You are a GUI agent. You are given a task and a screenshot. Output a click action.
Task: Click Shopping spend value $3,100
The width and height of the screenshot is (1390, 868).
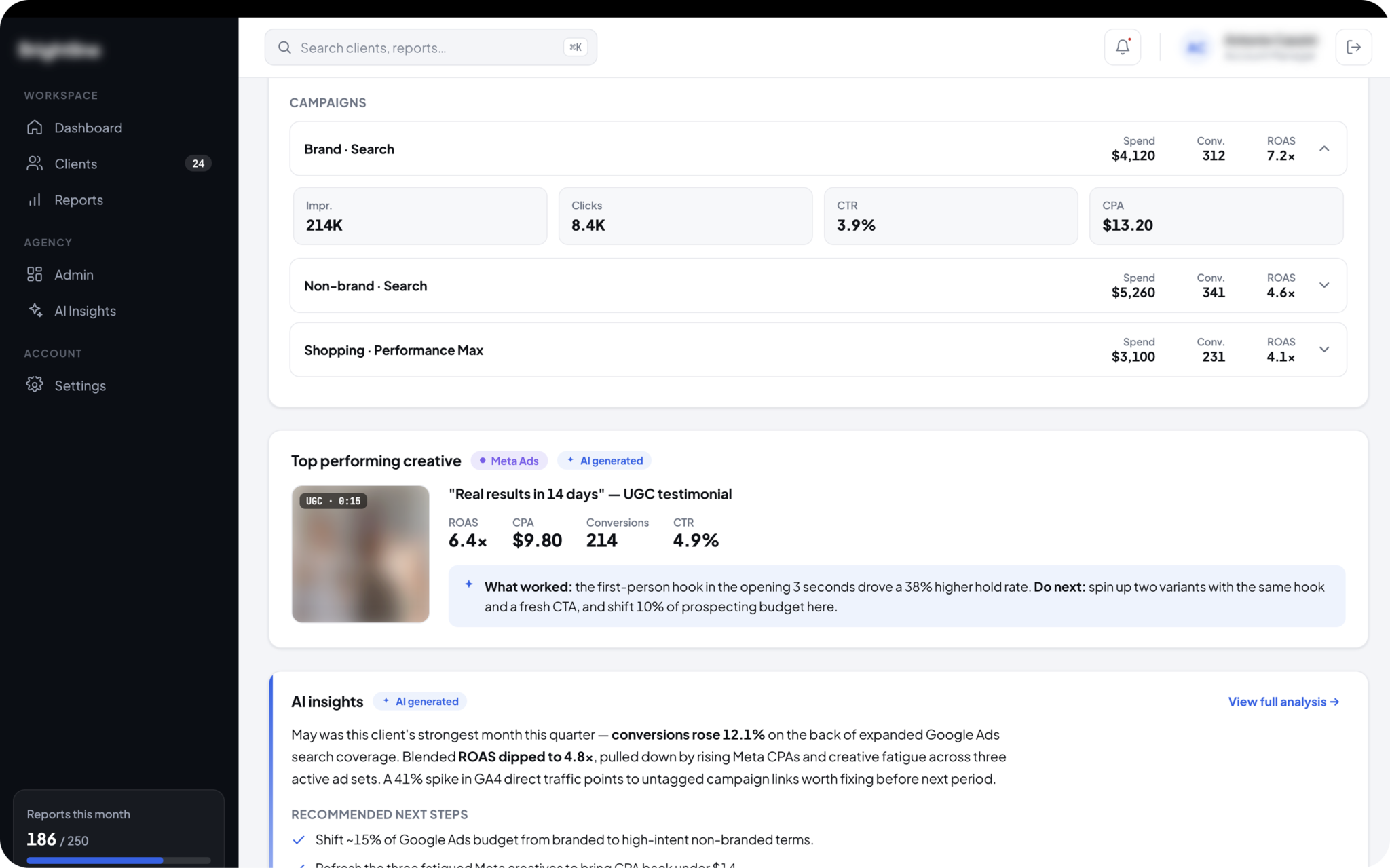point(1133,357)
